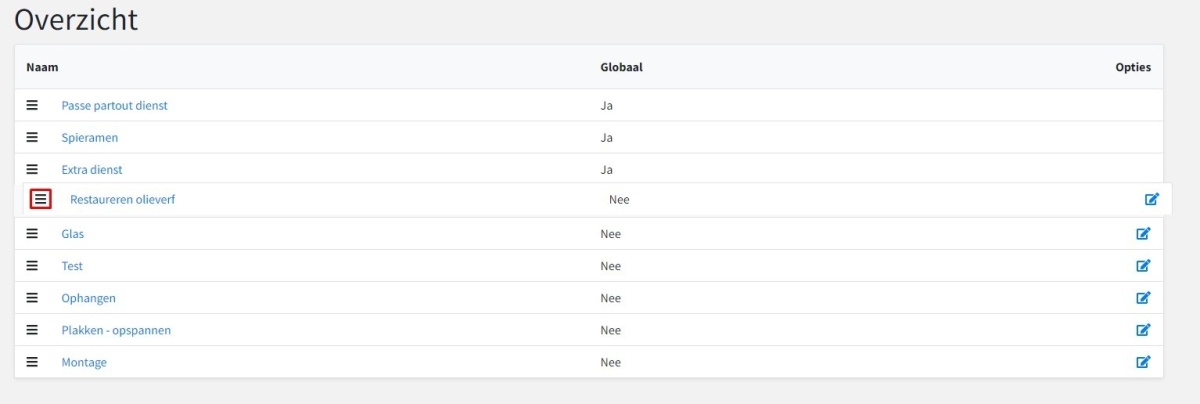
Task: Open the Restaureren olieverf link
Action: [x=122, y=200]
